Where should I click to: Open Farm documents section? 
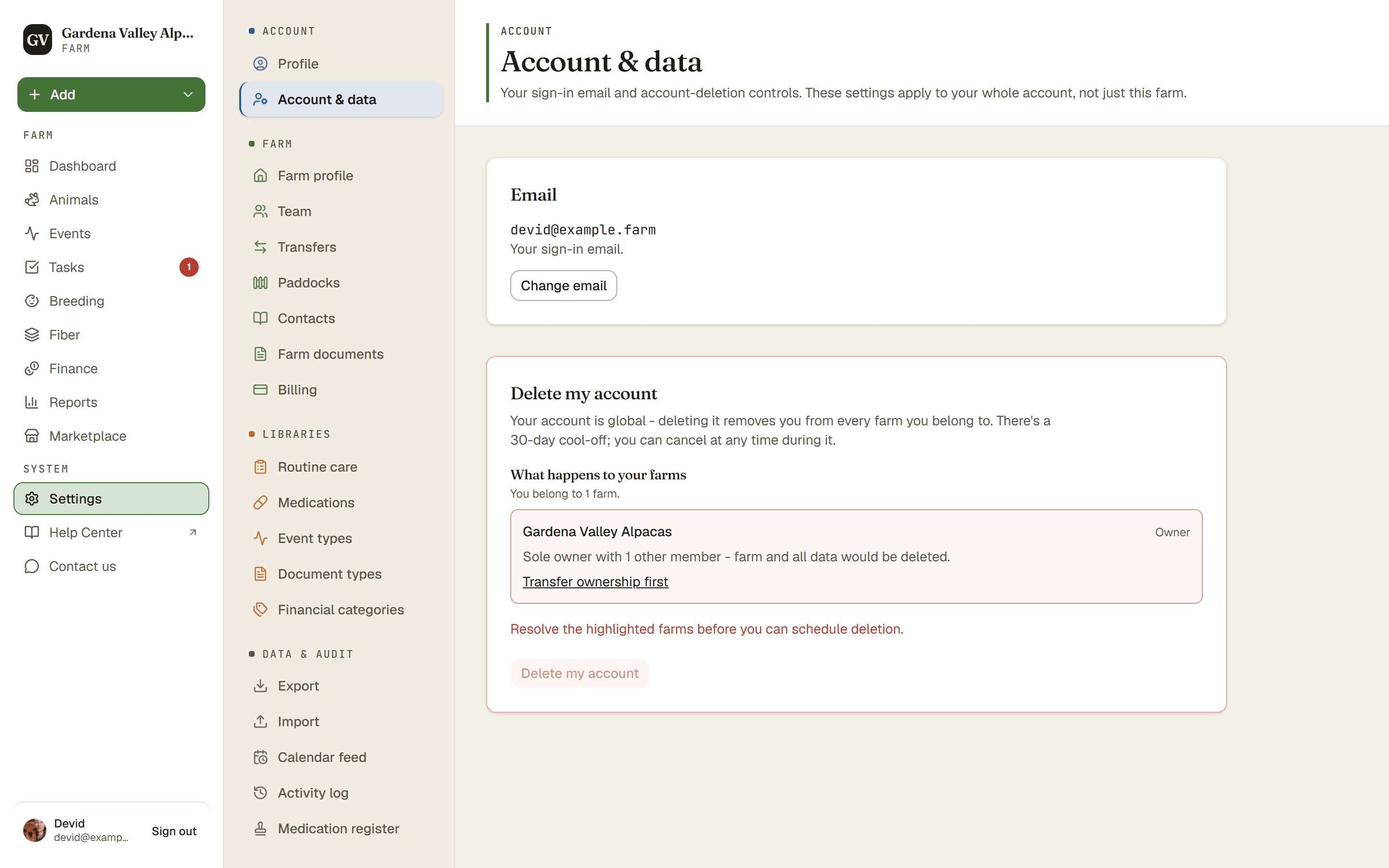tap(341, 354)
